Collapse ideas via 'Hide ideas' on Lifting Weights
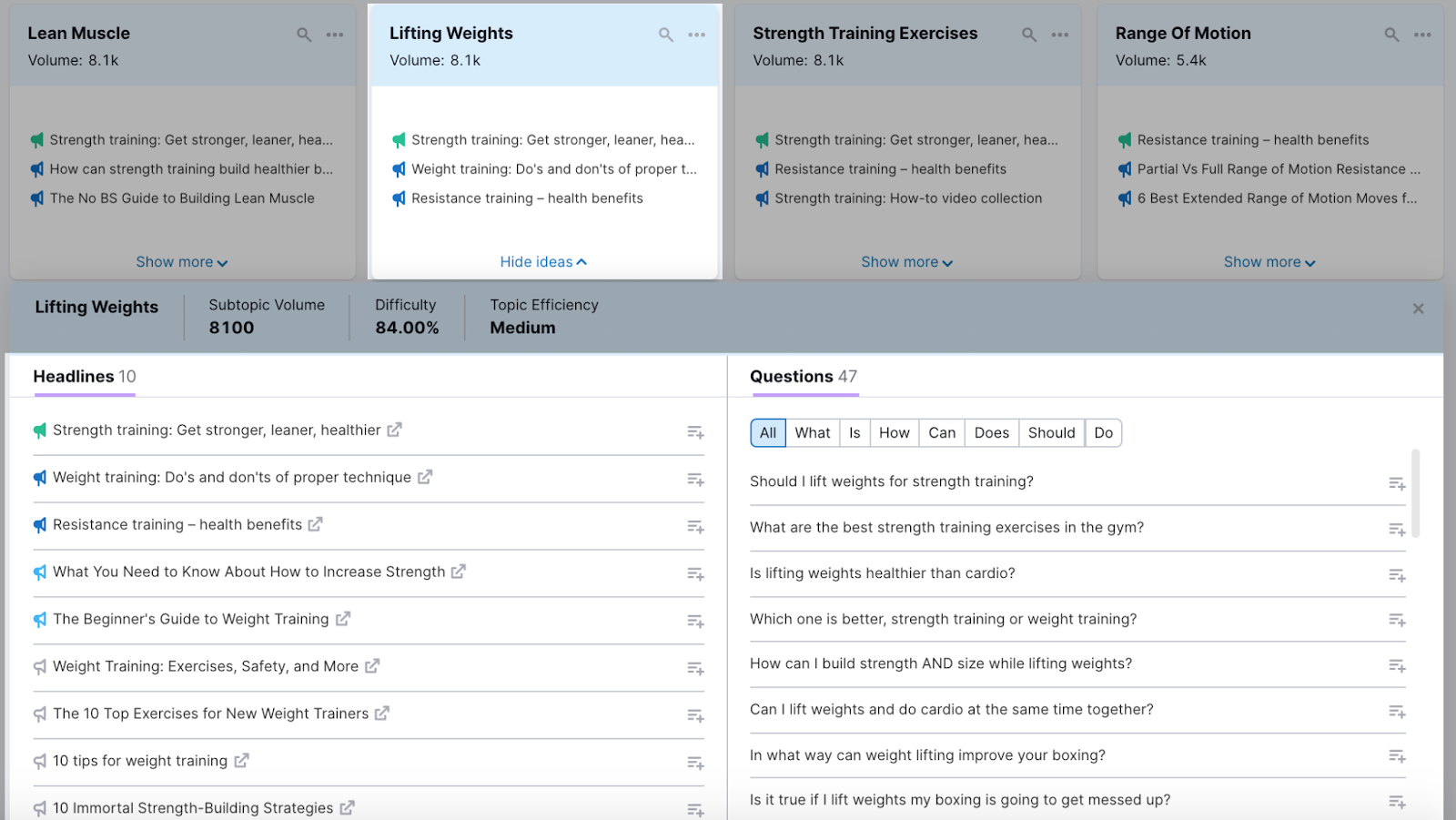Viewport: 1456px width, 820px height. 542,261
